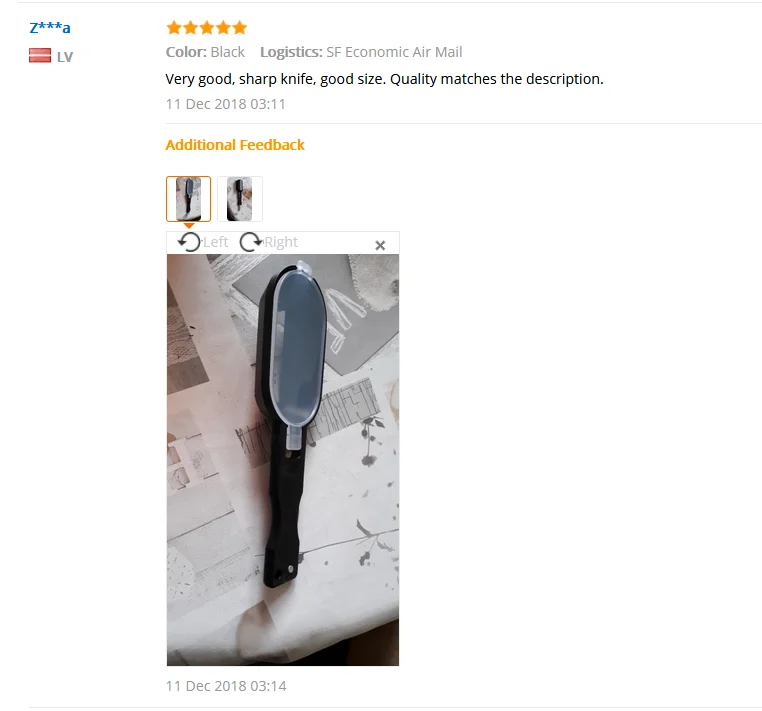Screen dimensions: 762x711
Task: Click the SF Economic Air Mail logistics text
Action: (394, 52)
